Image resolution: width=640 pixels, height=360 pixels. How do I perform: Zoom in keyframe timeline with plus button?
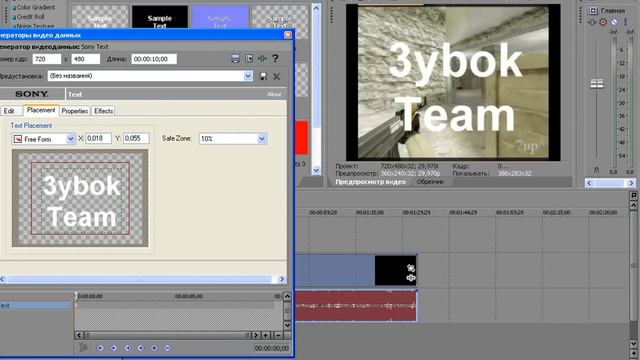click(x=266, y=335)
